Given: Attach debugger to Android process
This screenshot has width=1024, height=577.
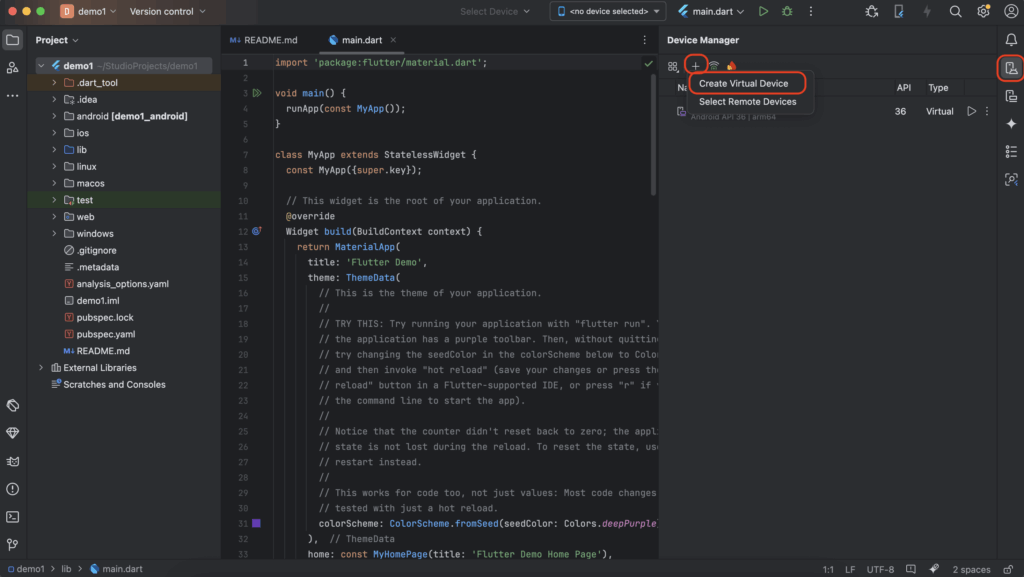Looking at the screenshot, I should coord(872,11).
